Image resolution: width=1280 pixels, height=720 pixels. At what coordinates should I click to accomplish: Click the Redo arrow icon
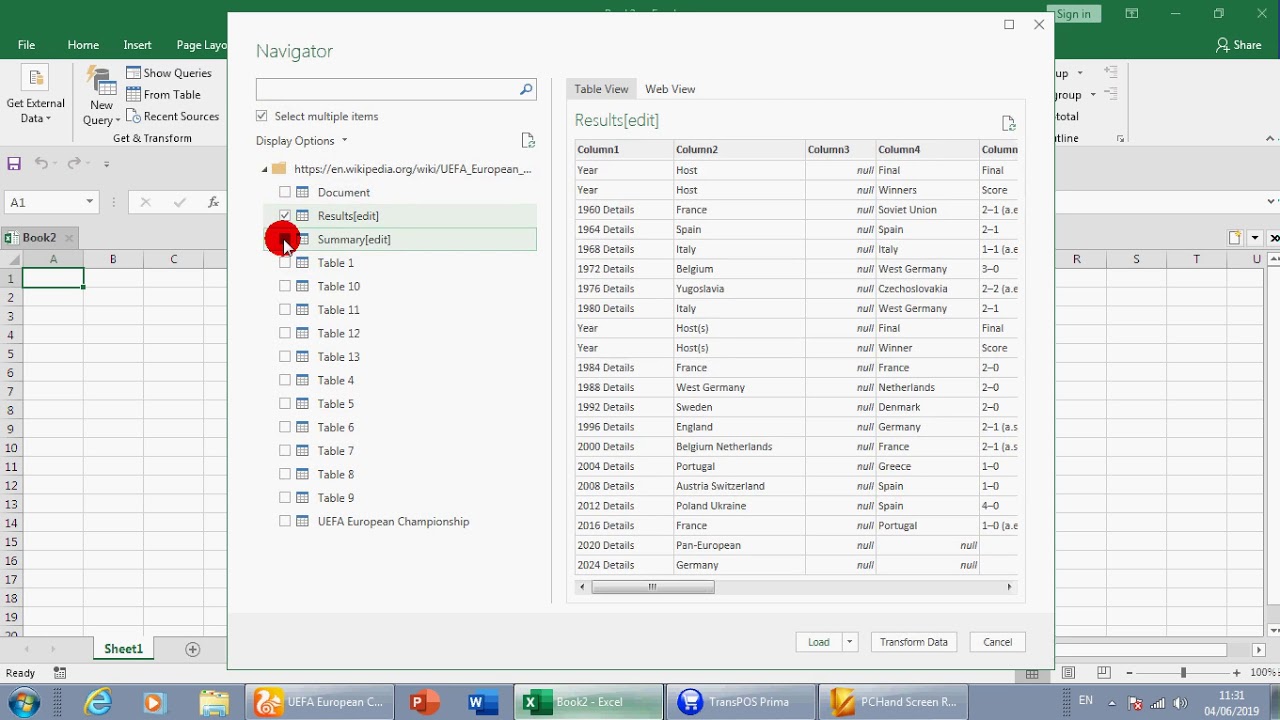(74, 163)
